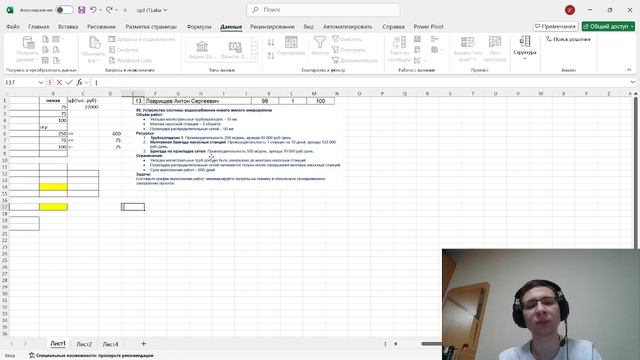Open the Structure (outline) group
The width and height of the screenshot is (640, 360).
(524, 49)
